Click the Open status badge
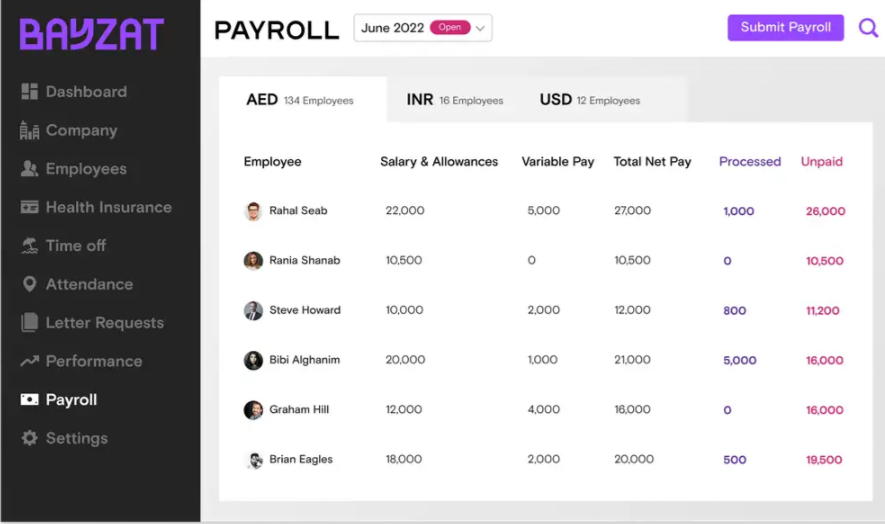This screenshot has width=885, height=524. [x=450, y=27]
